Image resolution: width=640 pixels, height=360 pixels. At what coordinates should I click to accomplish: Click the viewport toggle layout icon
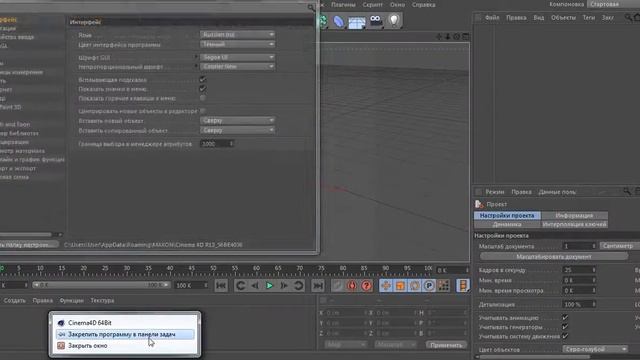click(465, 37)
